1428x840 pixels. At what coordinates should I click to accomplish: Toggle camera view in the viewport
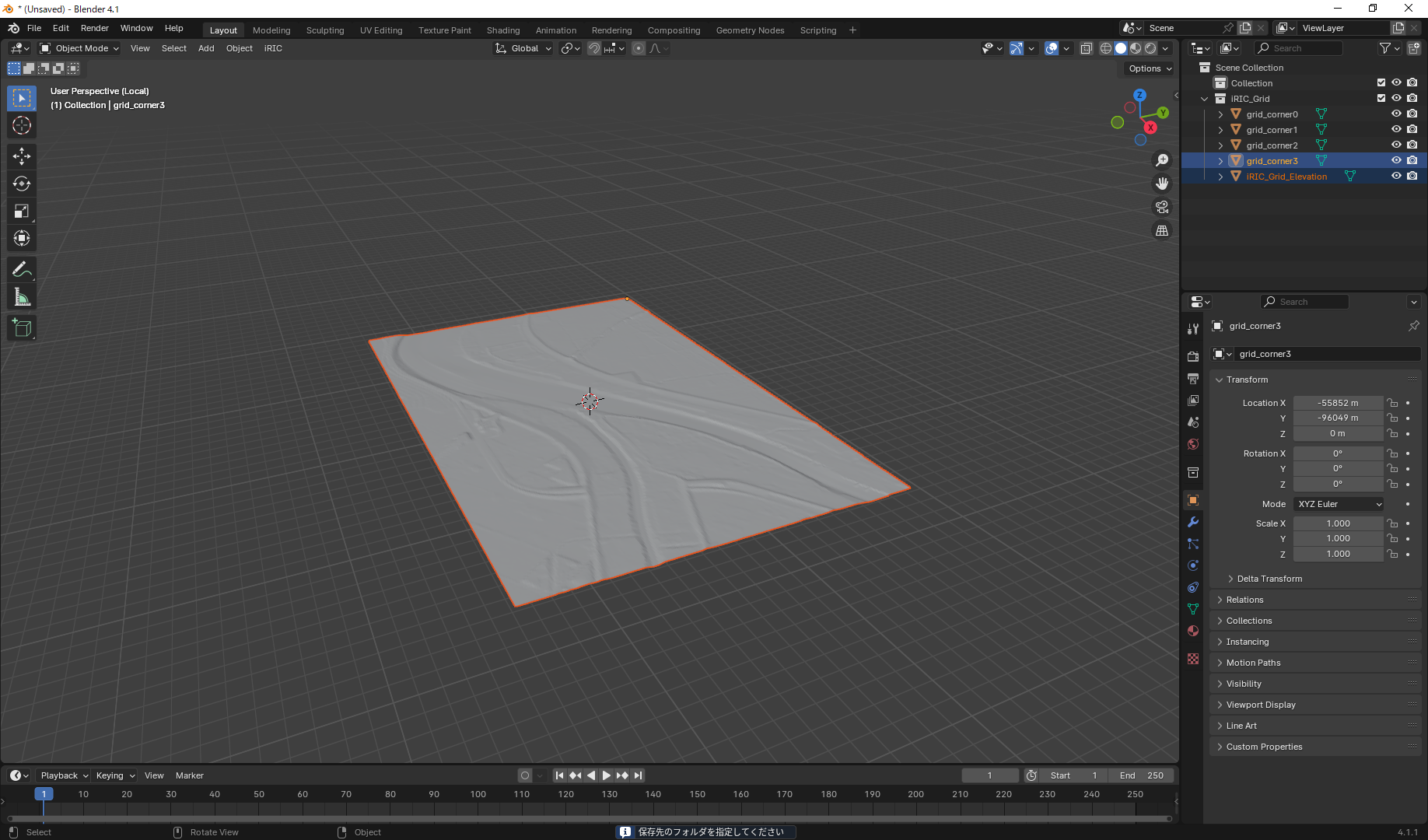point(1162,207)
